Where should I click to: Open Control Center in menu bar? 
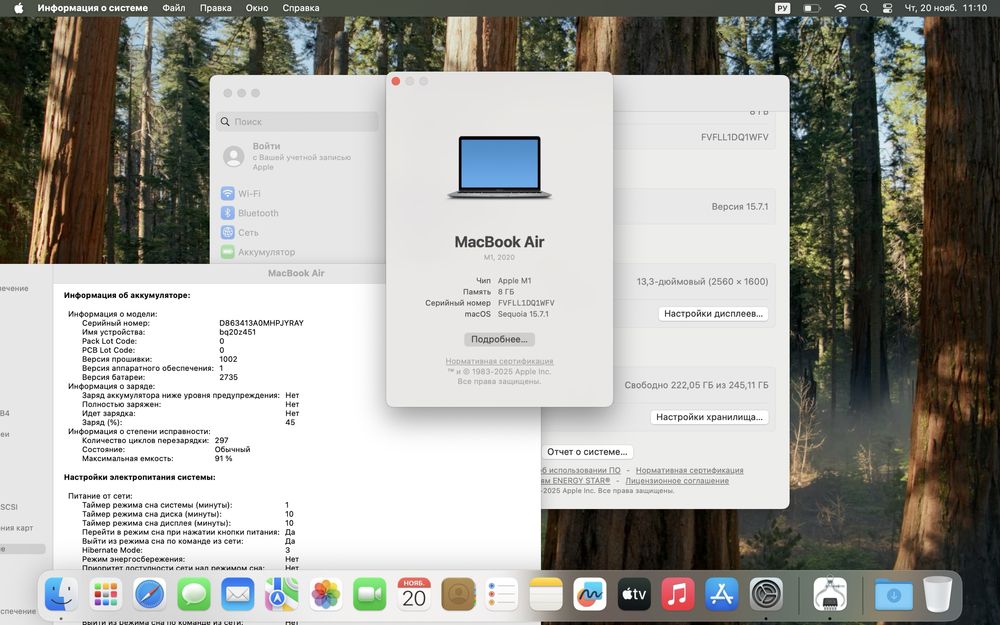coord(887,8)
